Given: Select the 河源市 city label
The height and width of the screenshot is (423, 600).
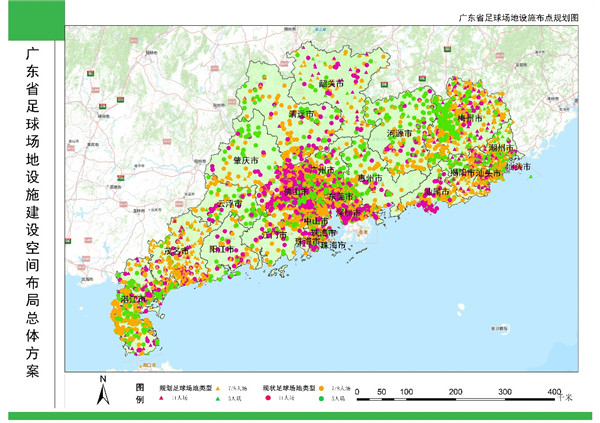Looking at the screenshot, I should 399,131.
